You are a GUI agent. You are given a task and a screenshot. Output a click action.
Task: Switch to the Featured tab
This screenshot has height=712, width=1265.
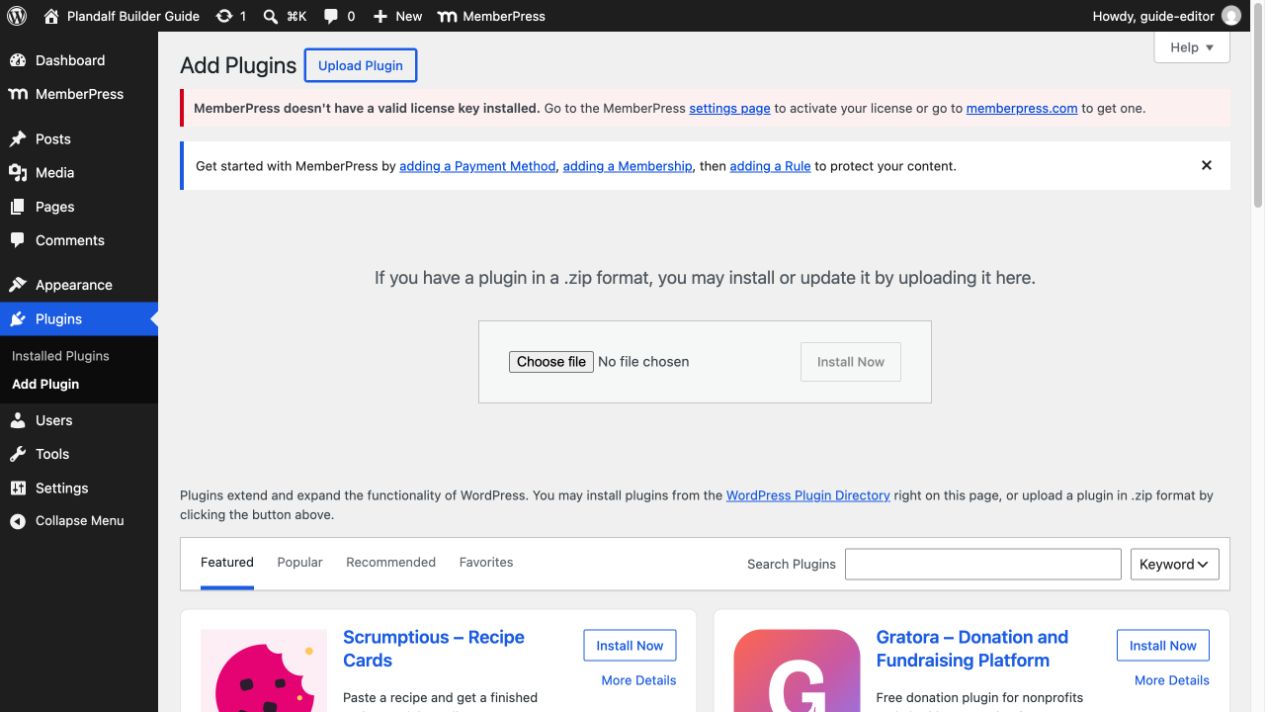tap(227, 563)
